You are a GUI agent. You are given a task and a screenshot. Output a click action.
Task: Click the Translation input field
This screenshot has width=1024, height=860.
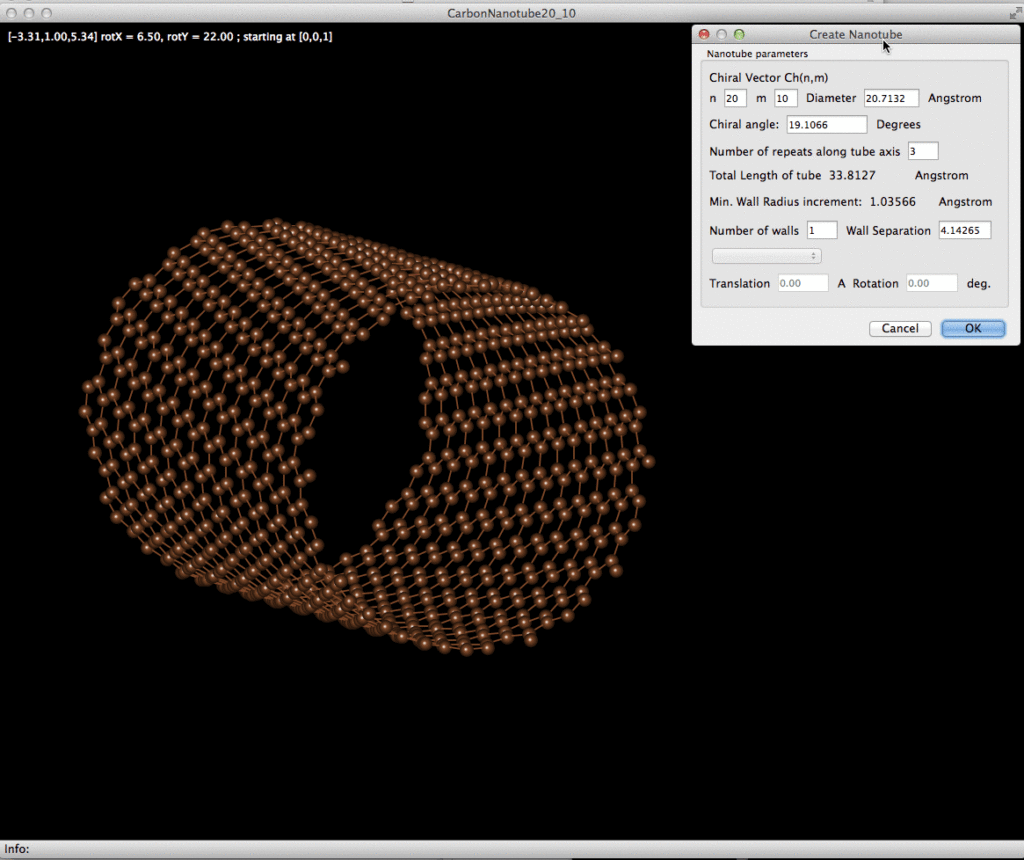click(803, 284)
